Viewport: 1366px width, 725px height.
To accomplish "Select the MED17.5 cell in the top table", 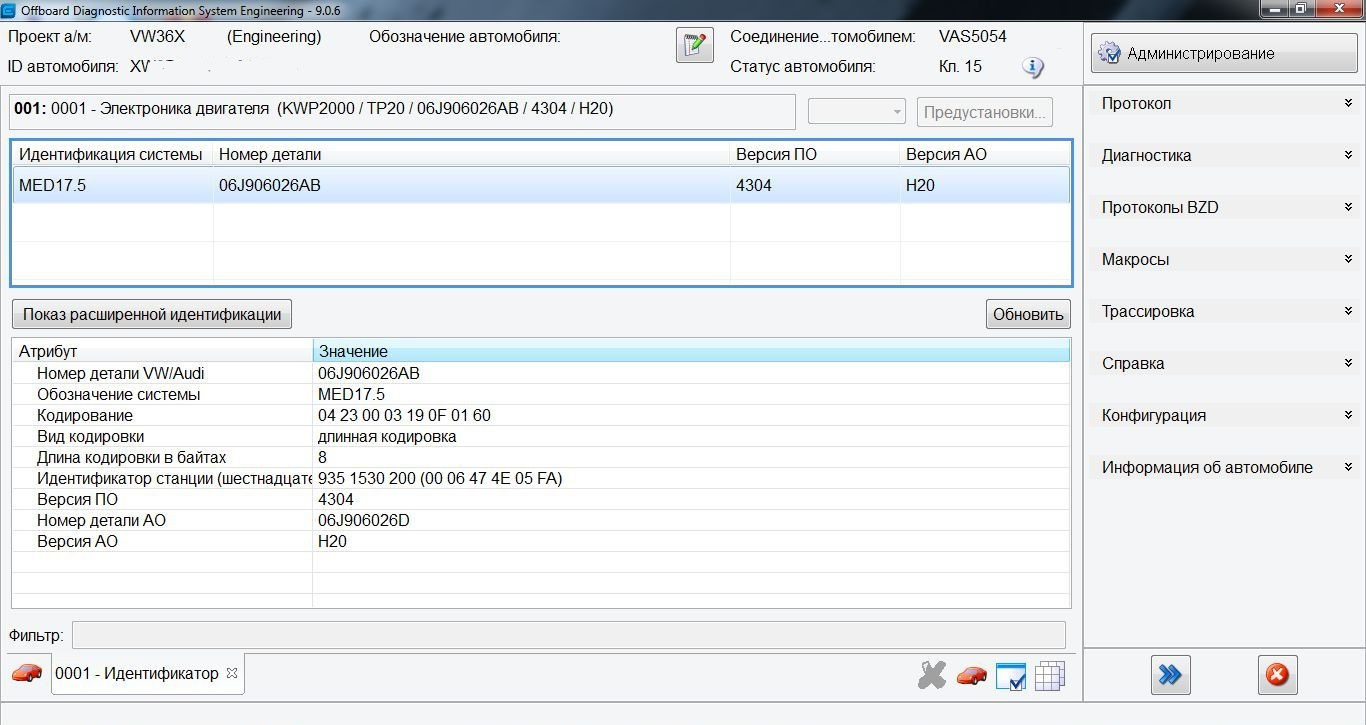I will (x=112, y=185).
